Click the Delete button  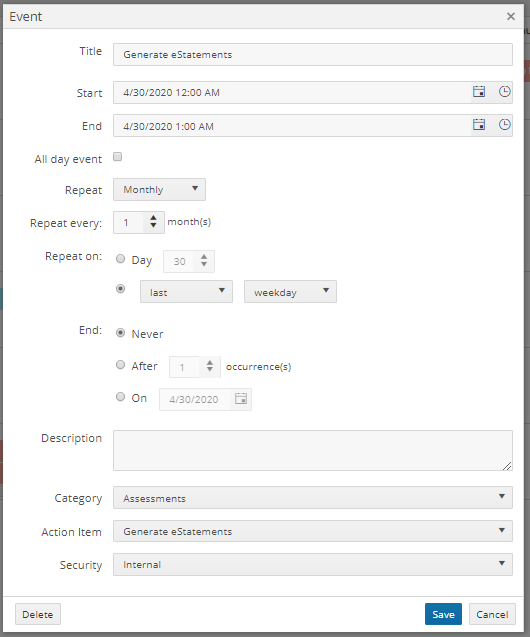38,614
